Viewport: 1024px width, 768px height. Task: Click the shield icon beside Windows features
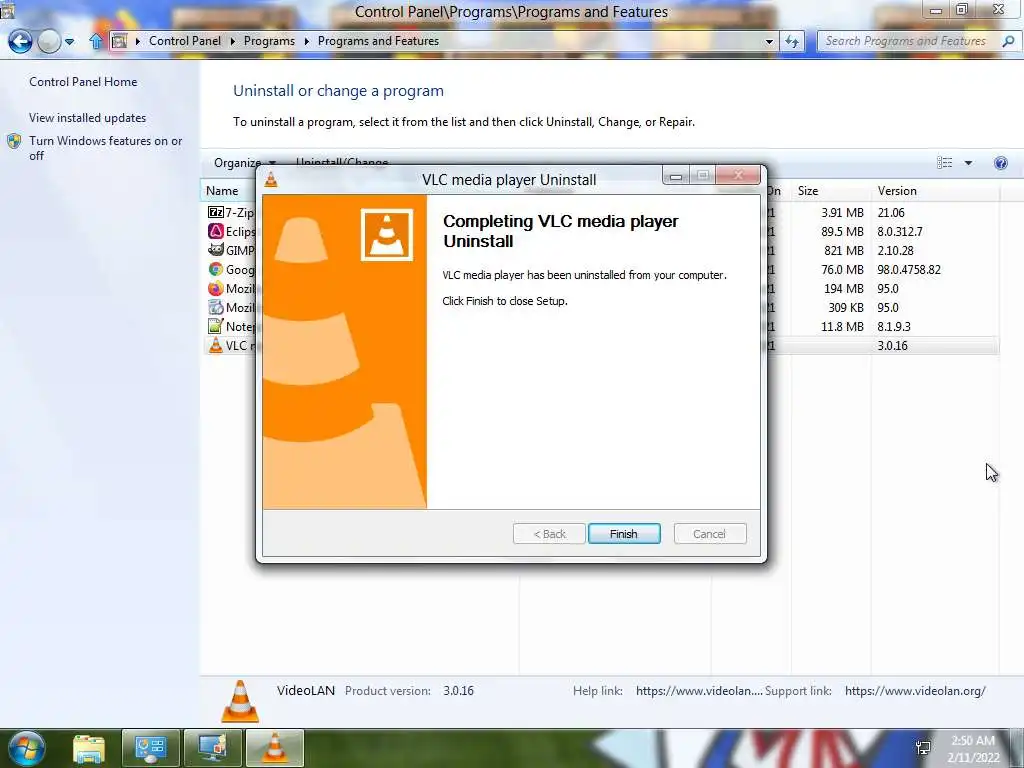click(x=14, y=141)
